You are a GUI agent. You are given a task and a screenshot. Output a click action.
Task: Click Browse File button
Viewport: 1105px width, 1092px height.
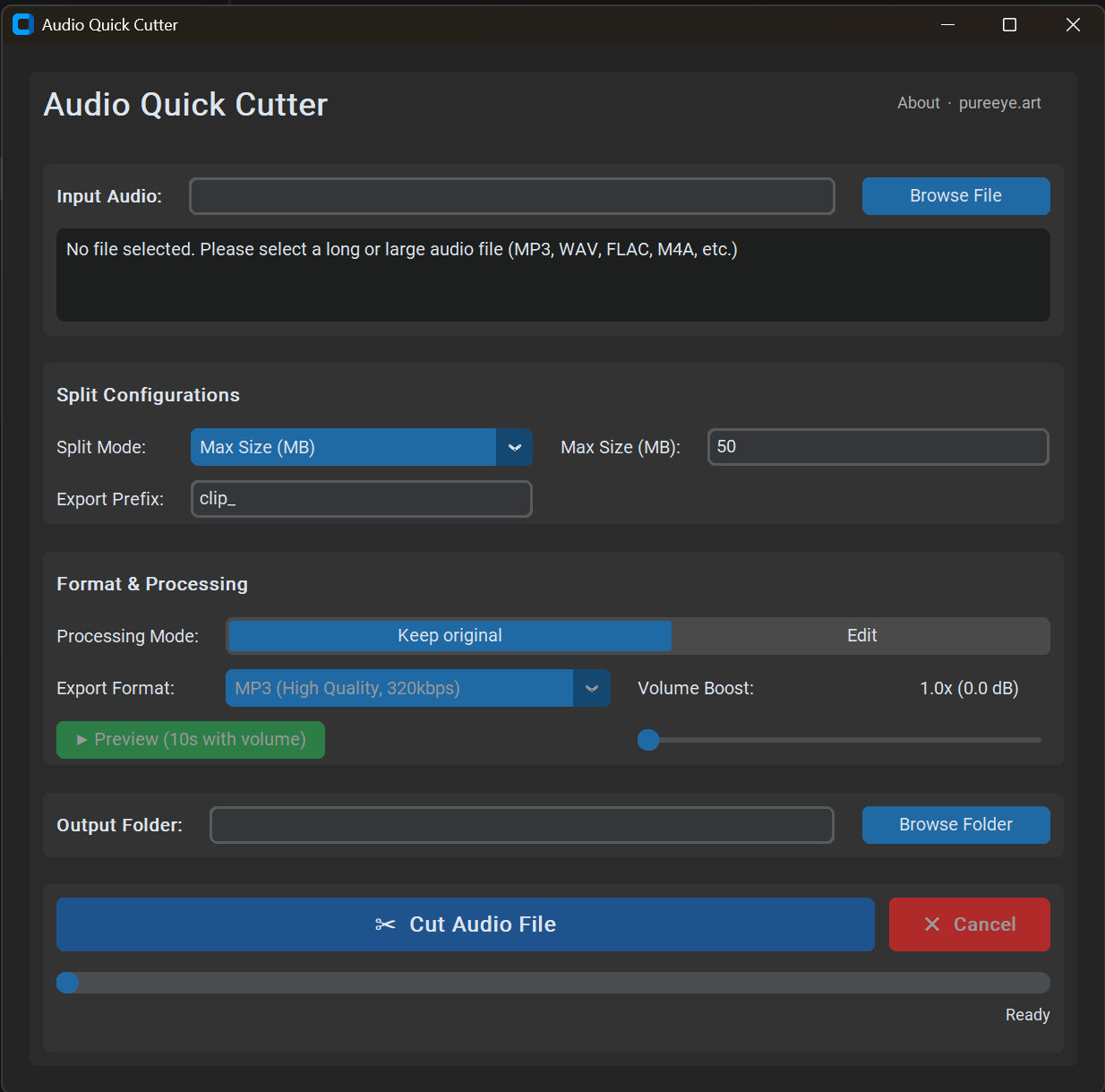955,196
